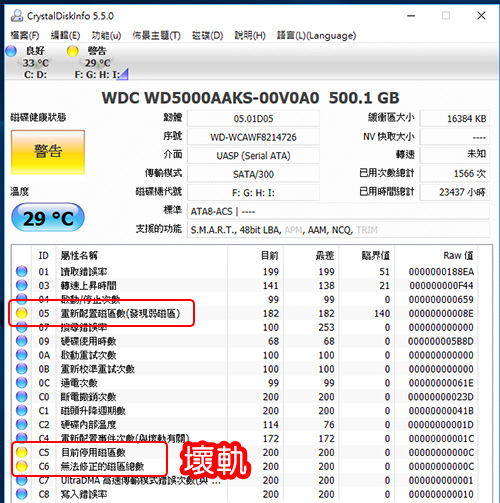
Task: Open the 編輯(E) menu
Action: (x=65, y=35)
